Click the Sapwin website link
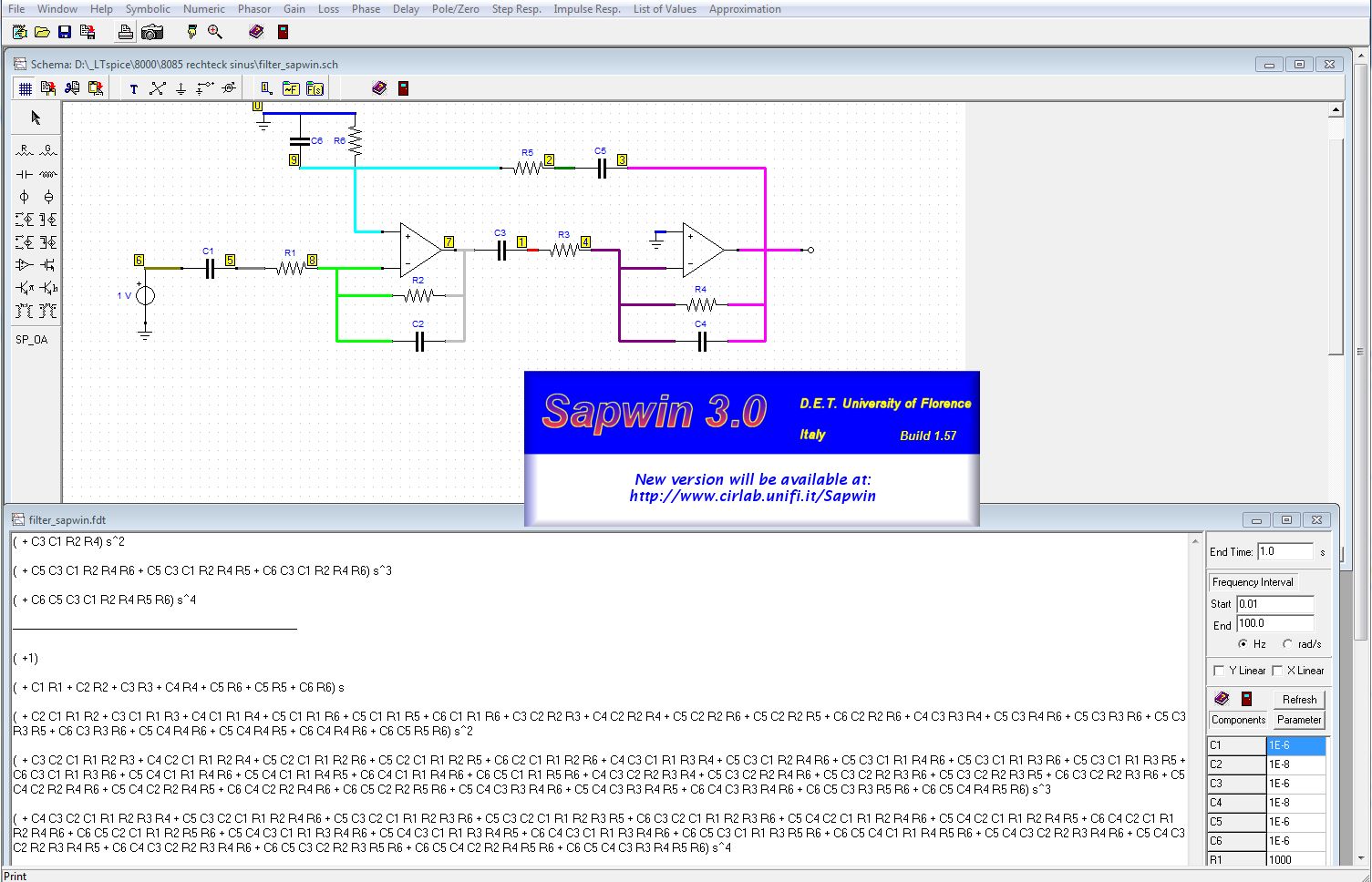This screenshot has height=882, width=1372. (x=752, y=497)
